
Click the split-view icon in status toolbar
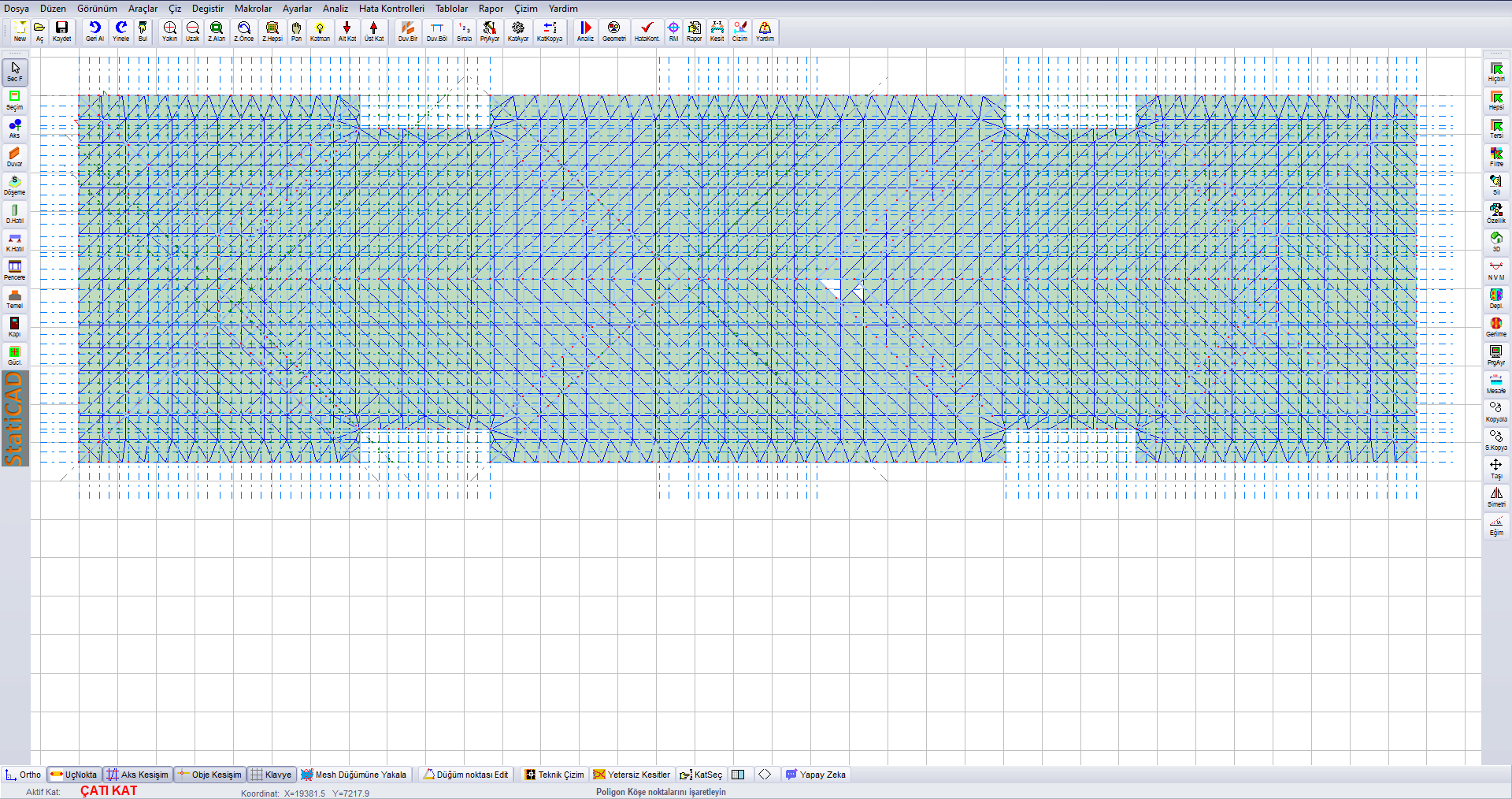[738, 775]
